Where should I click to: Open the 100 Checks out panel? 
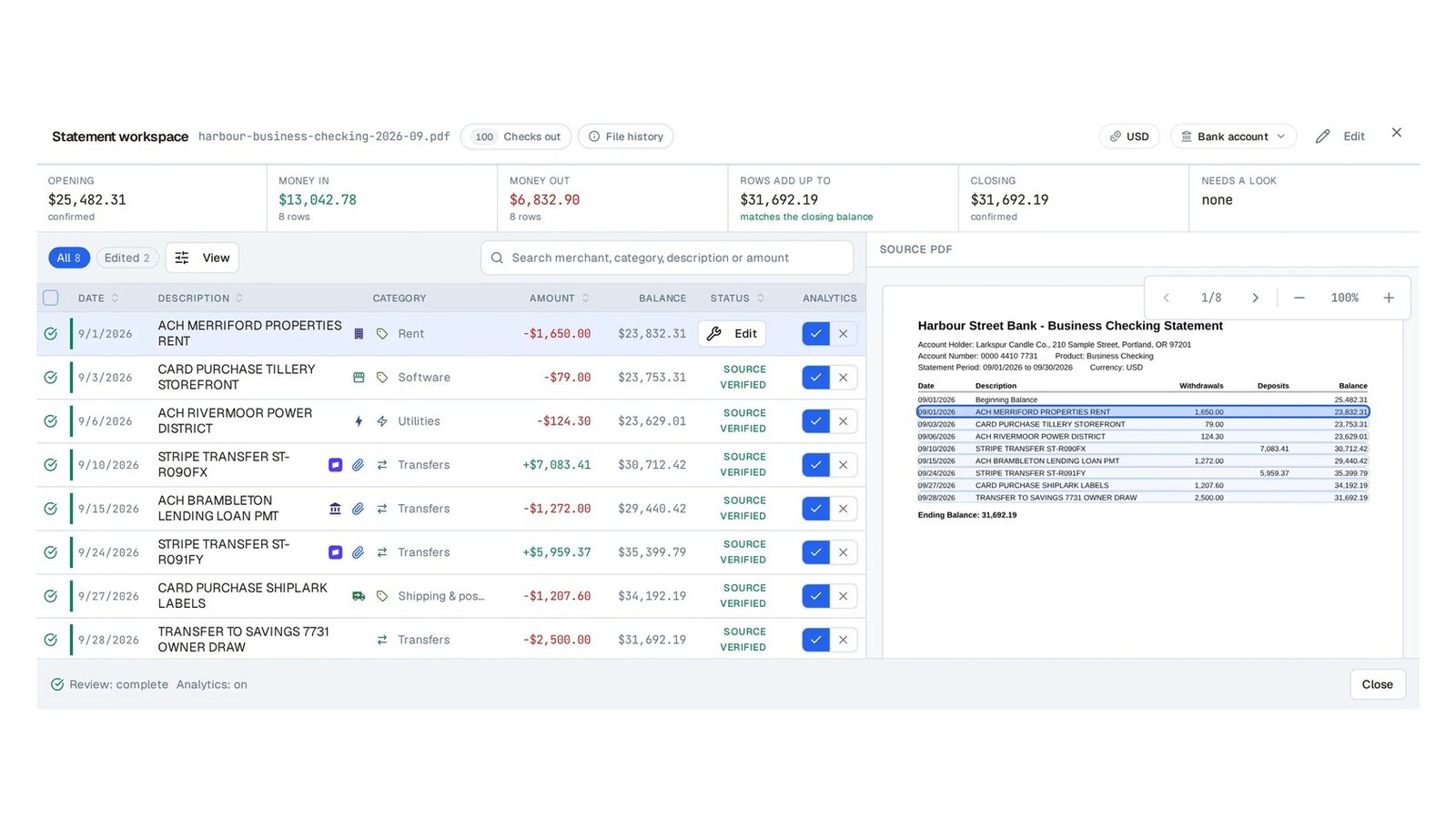516,136
